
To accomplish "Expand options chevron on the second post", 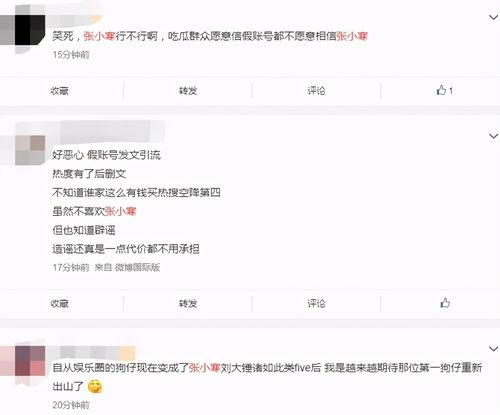I will 493,136.
